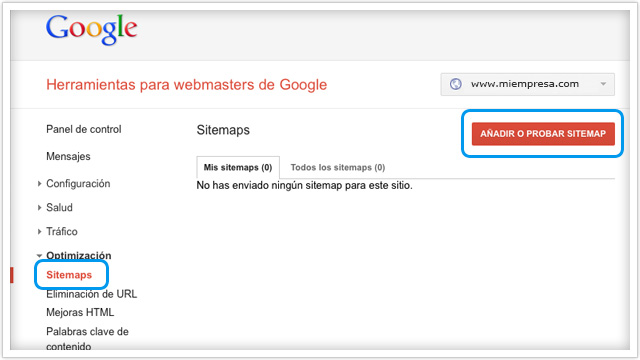This screenshot has height=360, width=640.
Task: Select Sitemaps in the sidebar
Action: point(69,275)
